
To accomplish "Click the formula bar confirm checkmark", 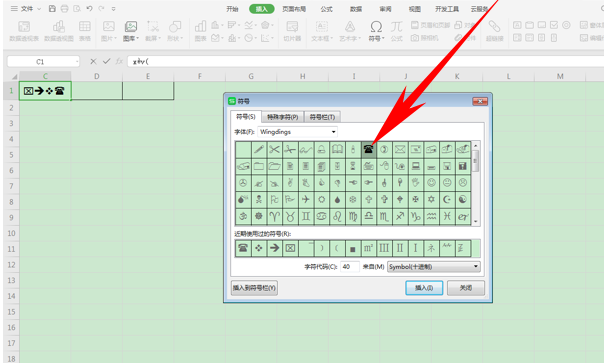I will coord(106,61).
